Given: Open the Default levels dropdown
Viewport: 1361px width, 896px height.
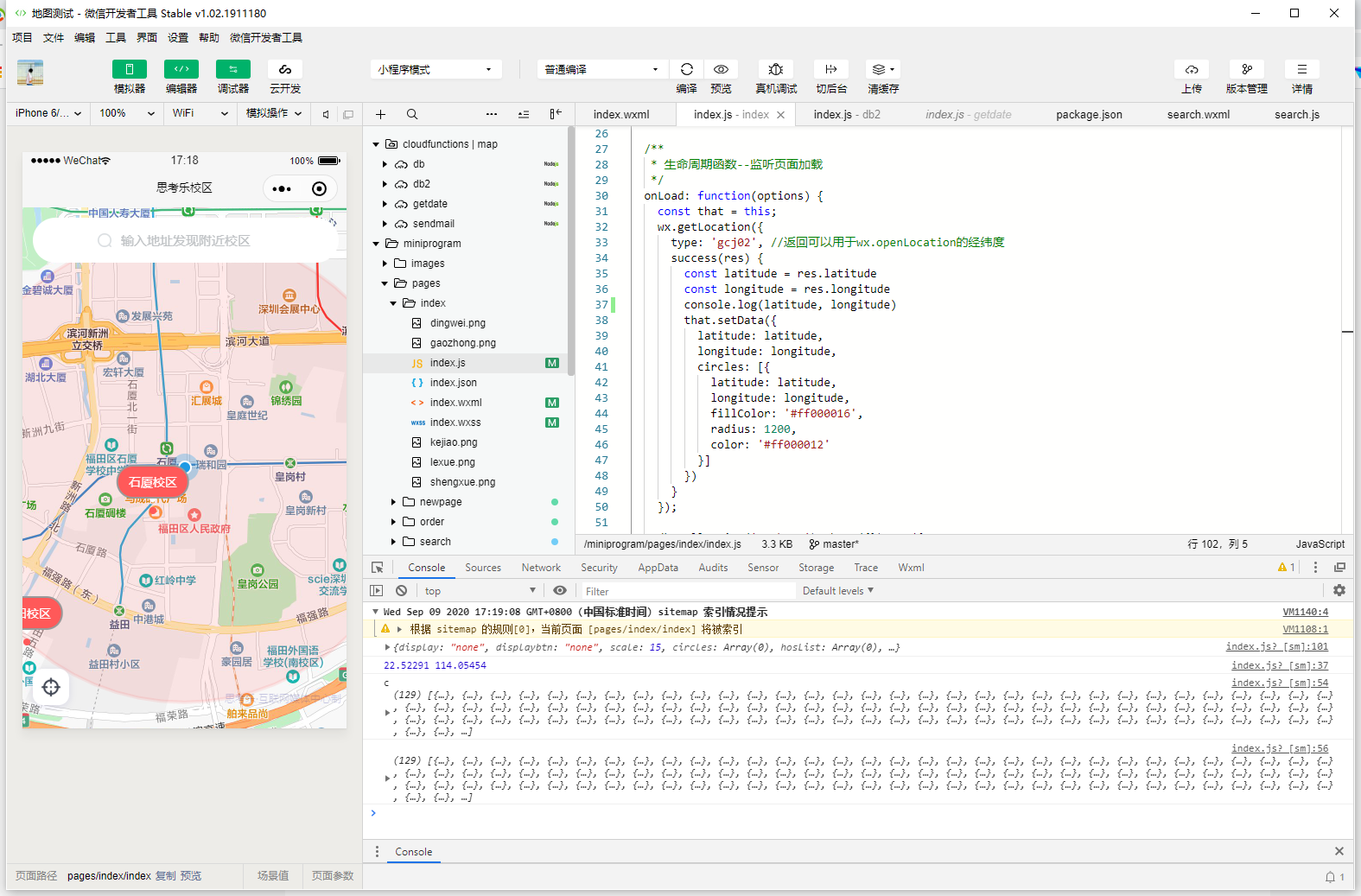Looking at the screenshot, I should pyautogui.click(x=837, y=591).
